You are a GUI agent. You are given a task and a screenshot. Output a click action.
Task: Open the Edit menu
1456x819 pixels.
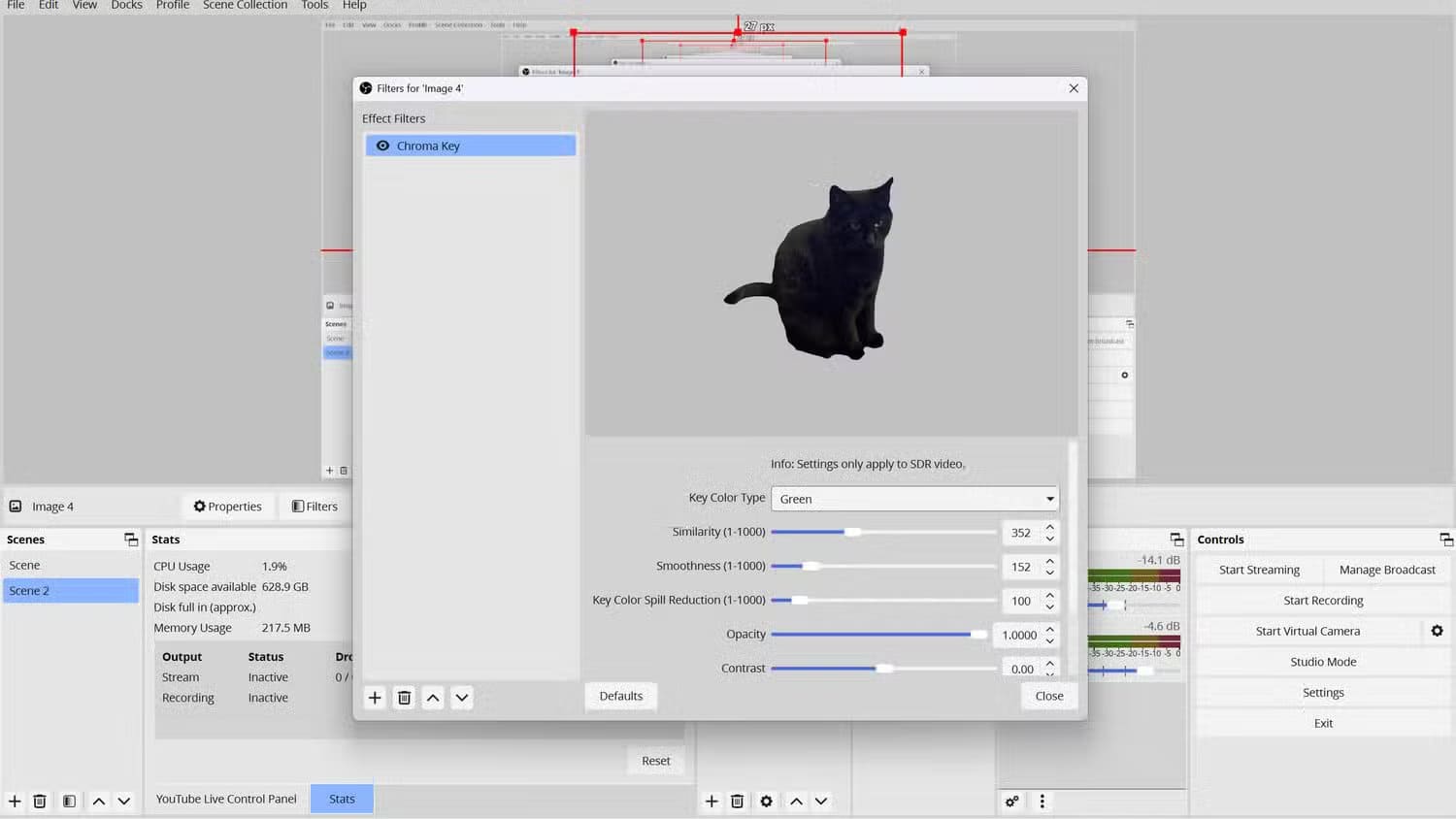49,5
